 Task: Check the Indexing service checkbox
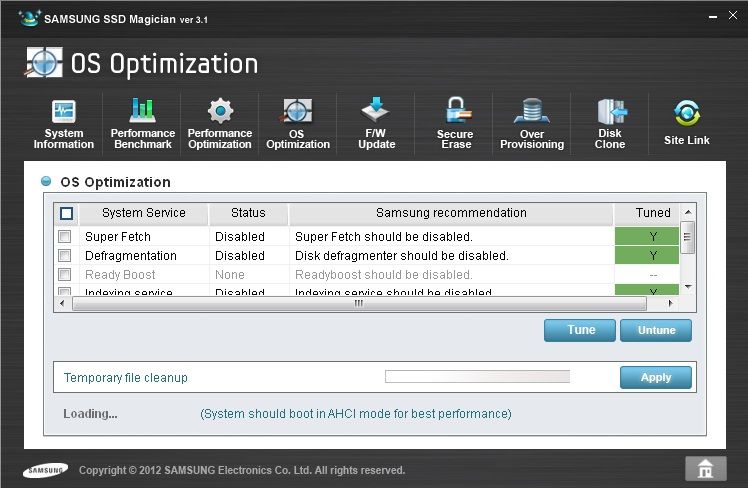(64, 291)
